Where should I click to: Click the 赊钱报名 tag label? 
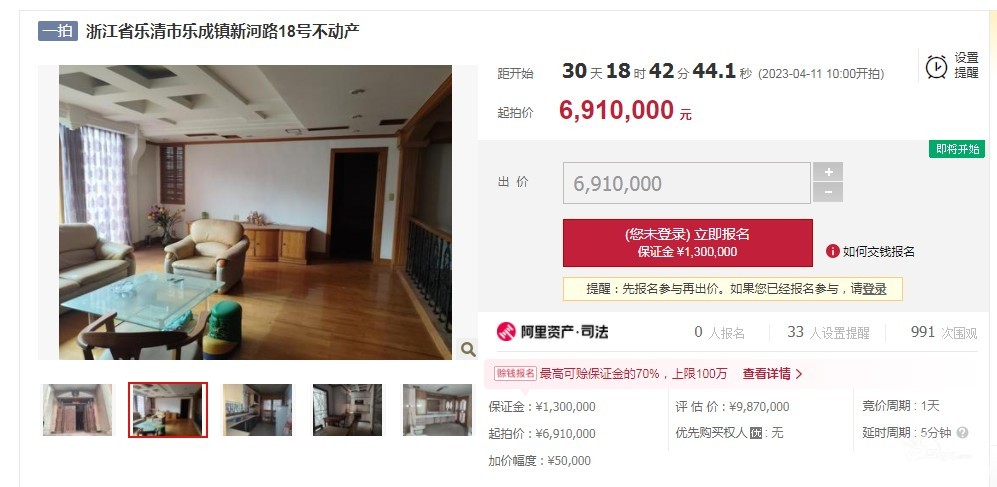[x=515, y=374]
